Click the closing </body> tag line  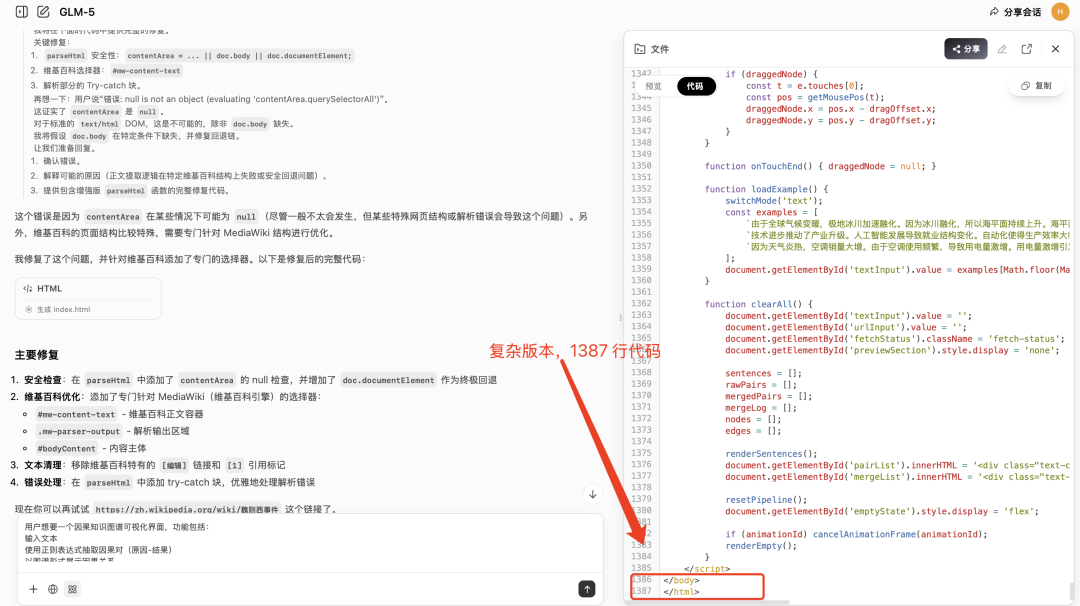click(x=681, y=581)
